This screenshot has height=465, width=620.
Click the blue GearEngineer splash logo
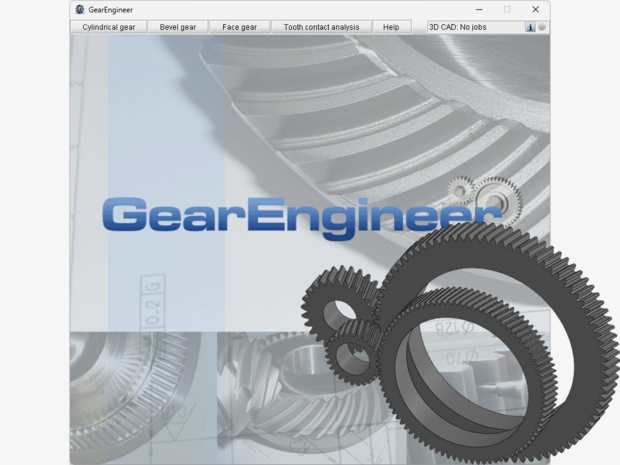coord(300,217)
